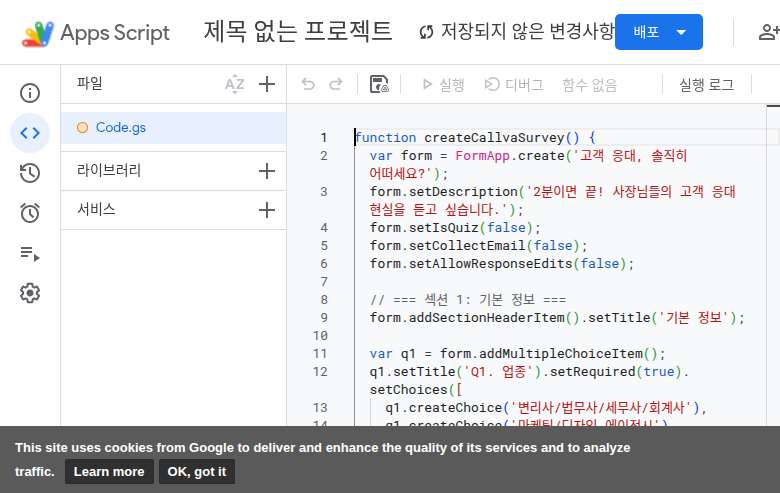Dismiss cookies with OK, got it
The width and height of the screenshot is (780, 493).
197,472
